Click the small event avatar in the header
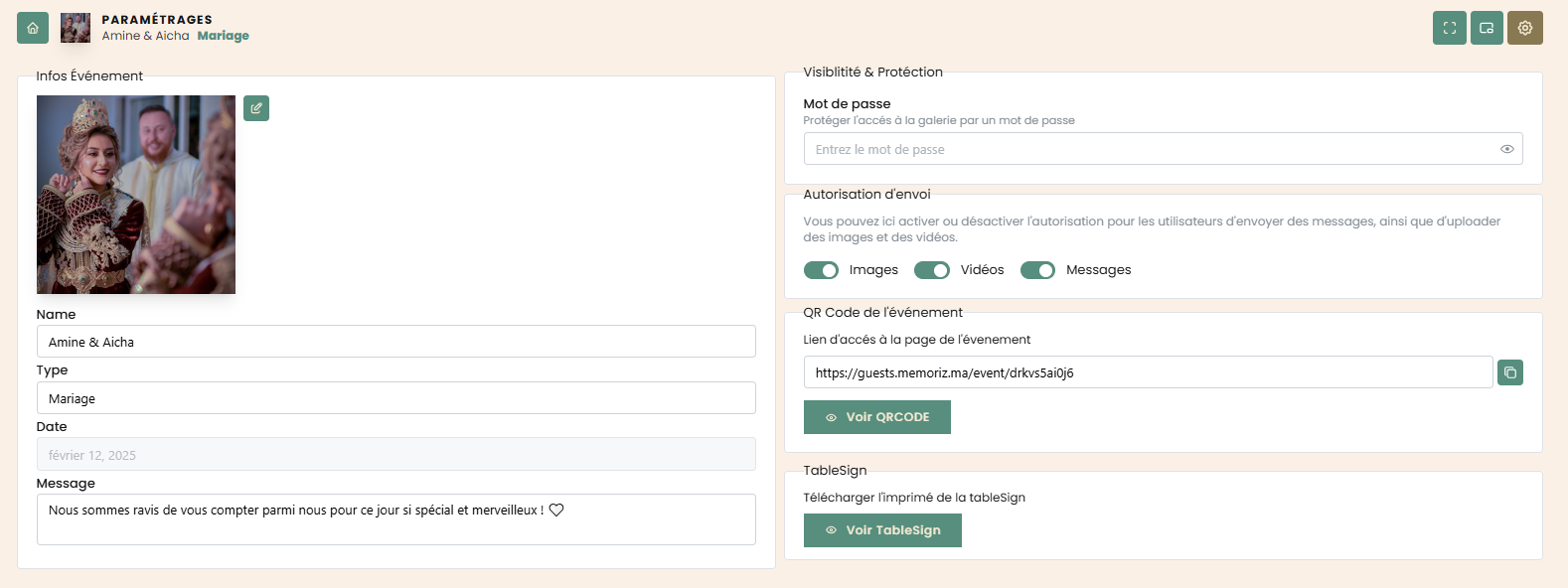Screen dimensions: 1568x588 coord(76,28)
